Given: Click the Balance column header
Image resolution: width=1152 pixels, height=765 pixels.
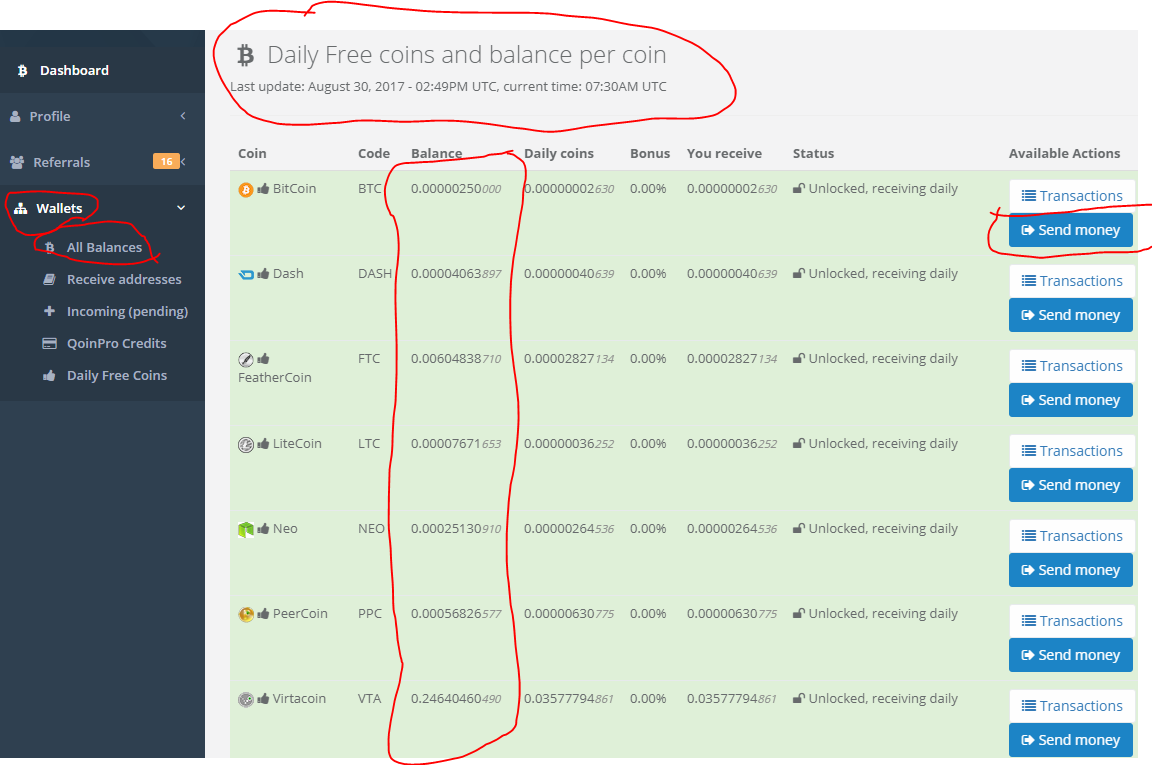Looking at the screenshot, I should click(436, 154).
